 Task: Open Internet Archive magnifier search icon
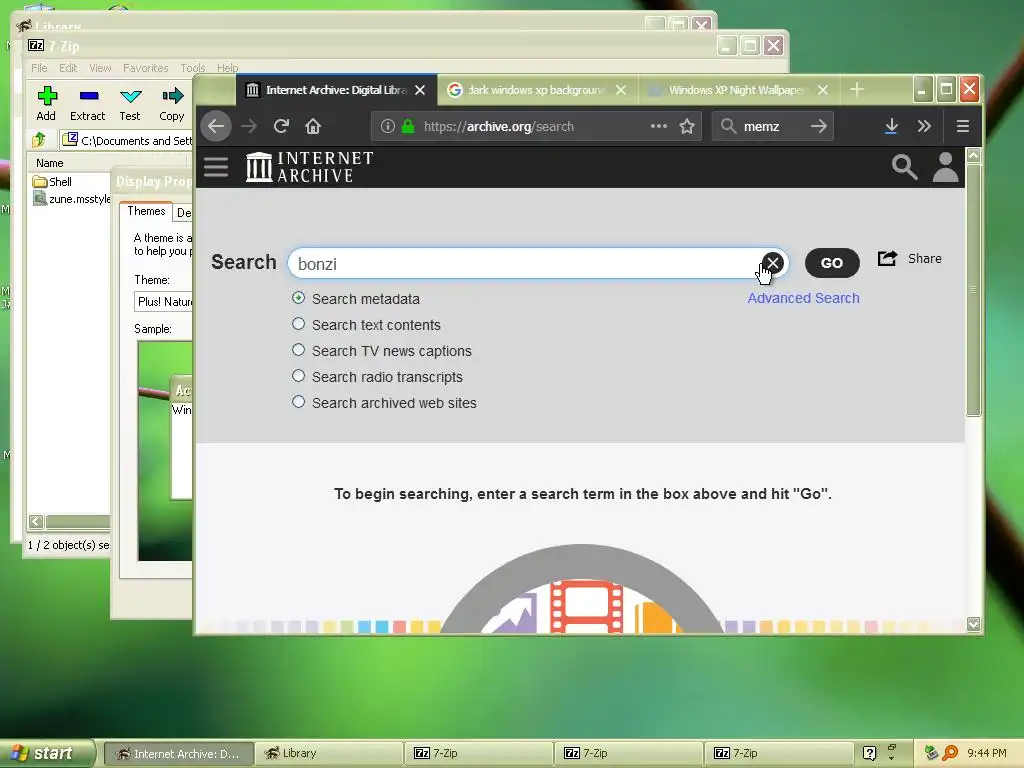tap(904, 167)
